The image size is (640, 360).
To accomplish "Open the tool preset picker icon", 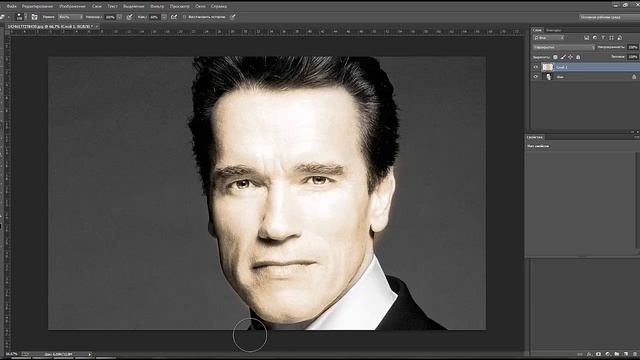I will click(4, 17).
